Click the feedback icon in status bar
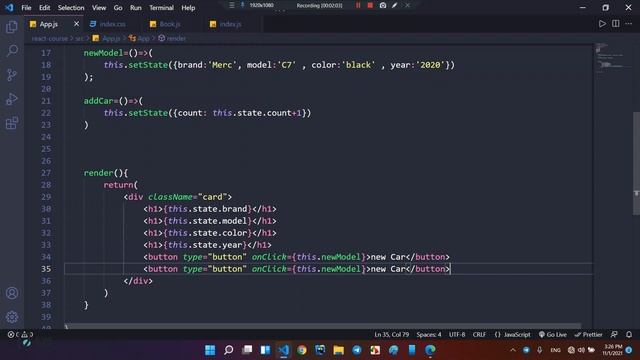 click(614, 334)
